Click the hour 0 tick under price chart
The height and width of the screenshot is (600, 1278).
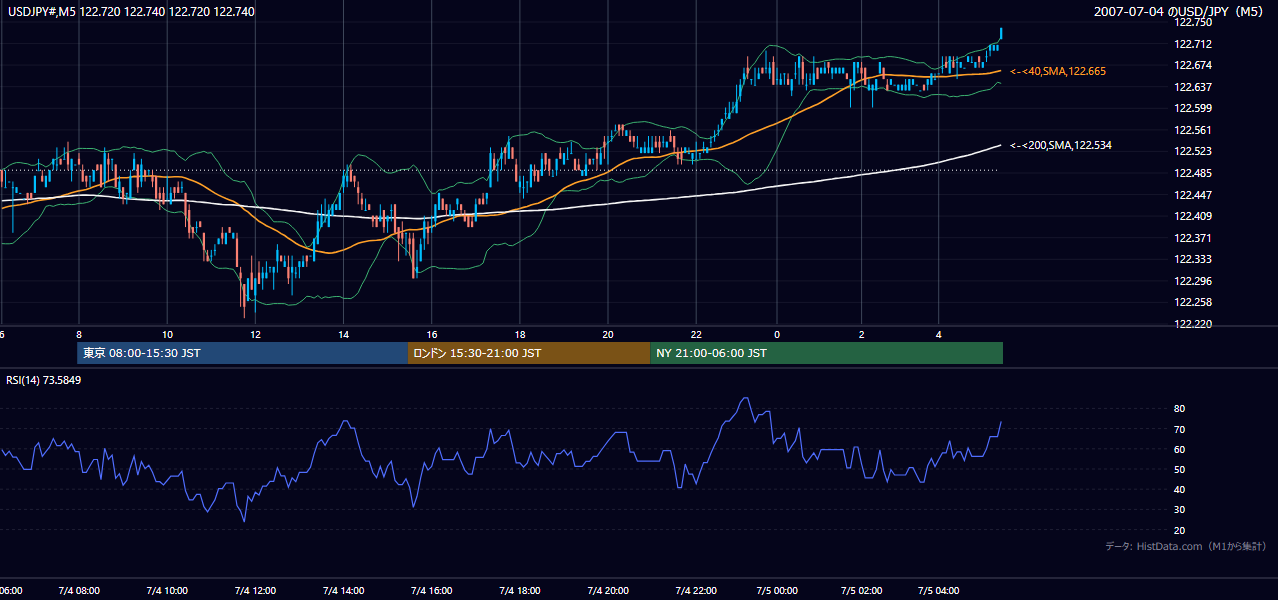click(776, 334)
